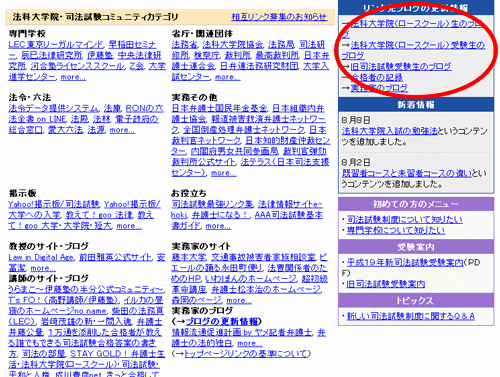Open the 司法の部屋 link
Screen dimensions: 500x377
(44, 354)
